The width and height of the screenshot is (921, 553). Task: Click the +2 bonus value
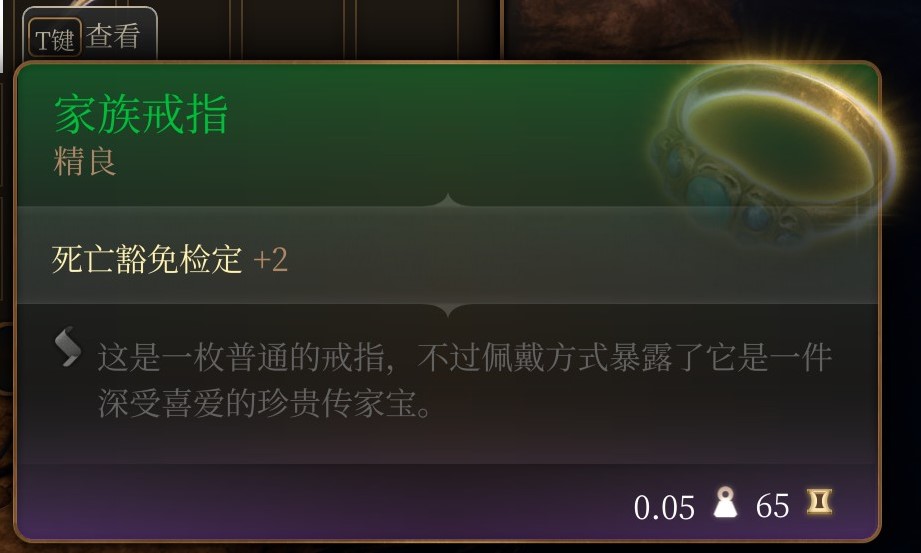[270, 259]
